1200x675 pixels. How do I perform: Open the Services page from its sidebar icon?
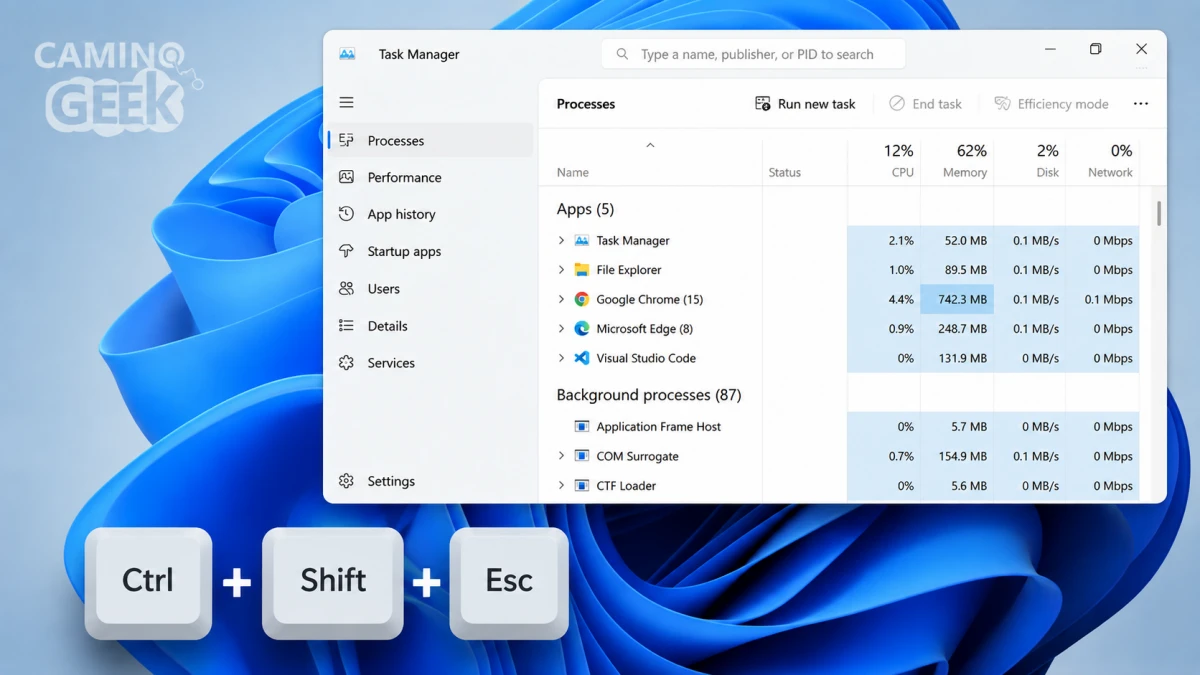(x=346, y=362)
